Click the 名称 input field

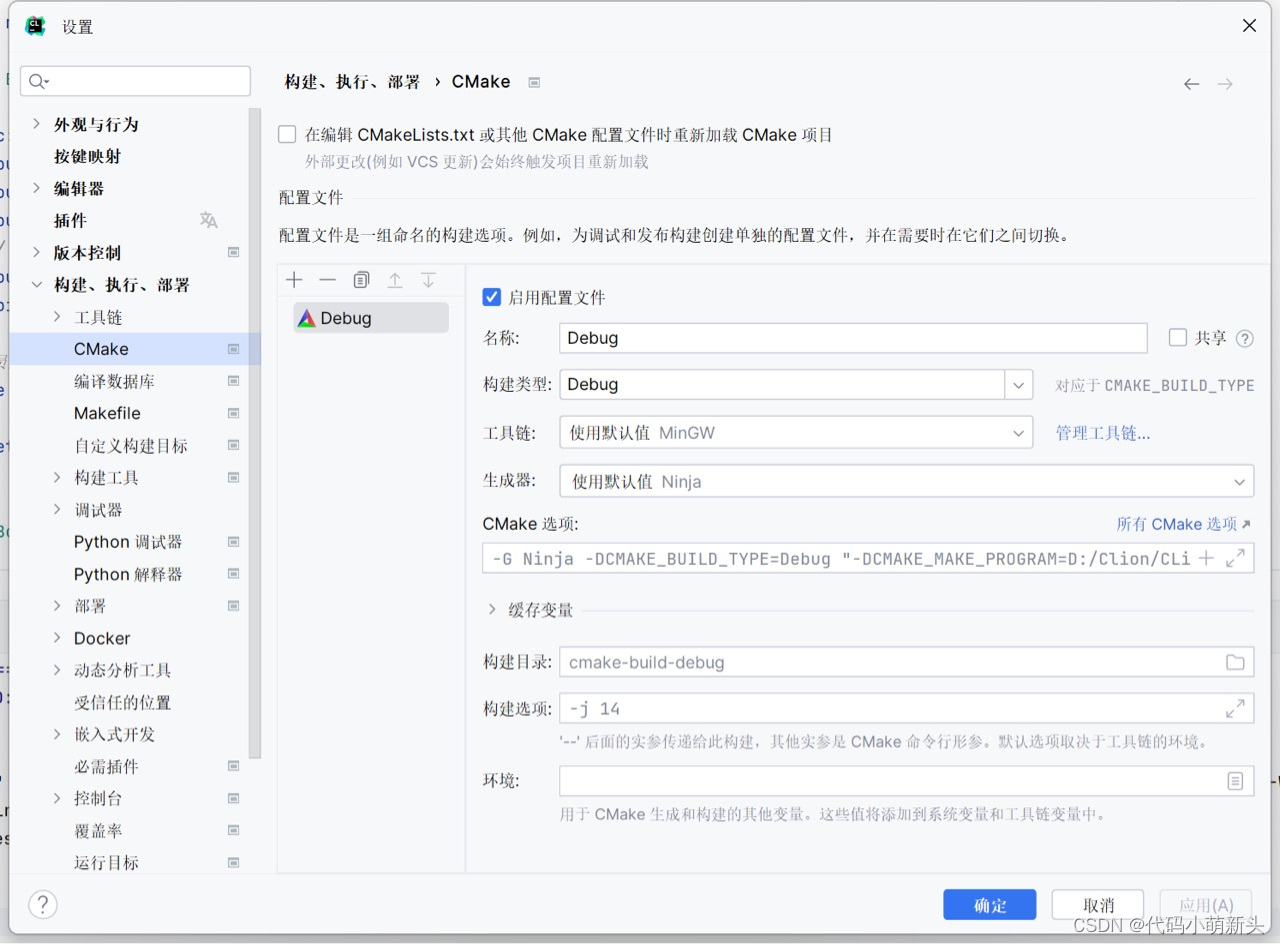point(853,338)
